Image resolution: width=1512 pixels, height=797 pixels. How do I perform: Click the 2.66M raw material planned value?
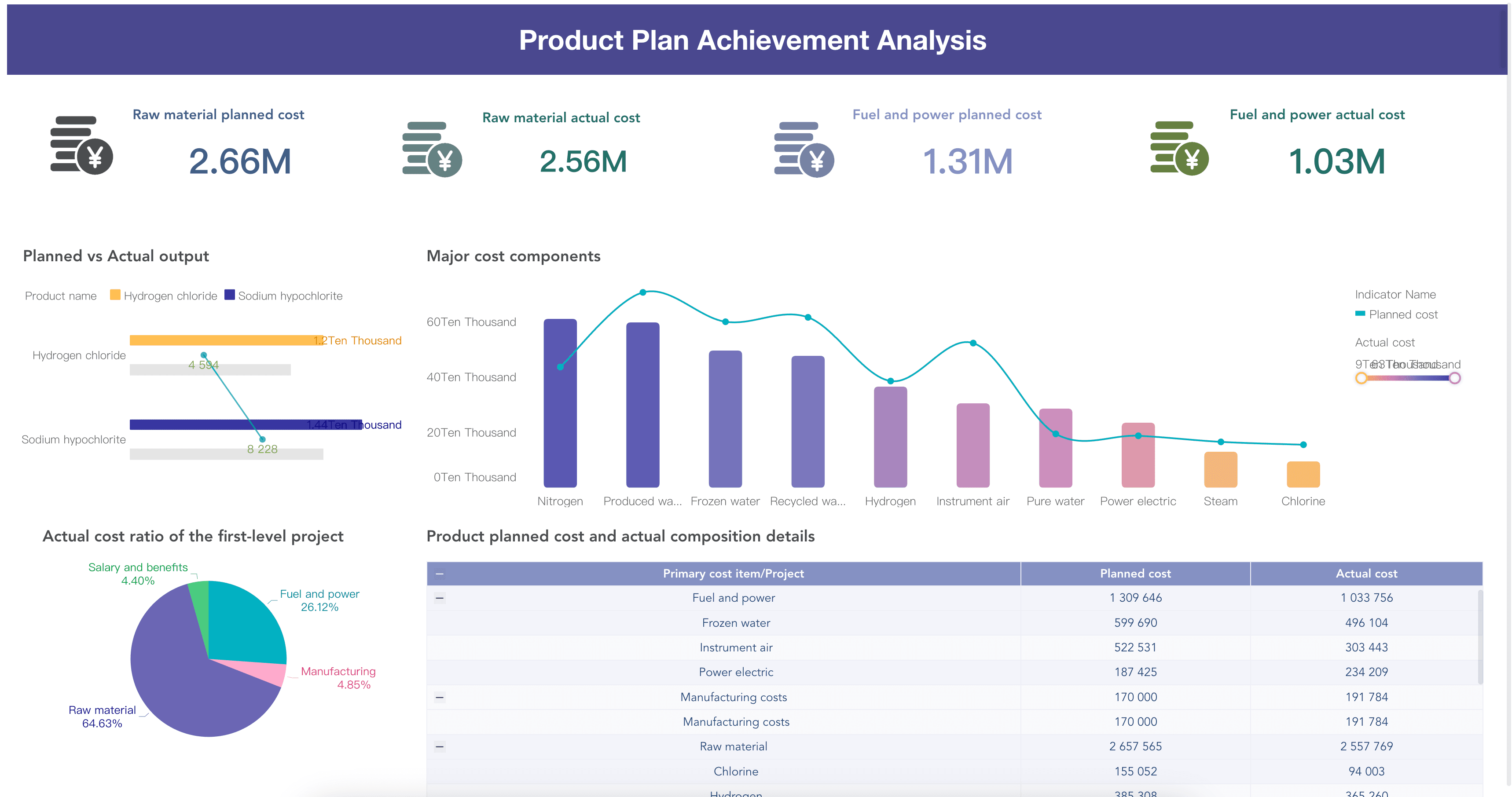[240, 161]
